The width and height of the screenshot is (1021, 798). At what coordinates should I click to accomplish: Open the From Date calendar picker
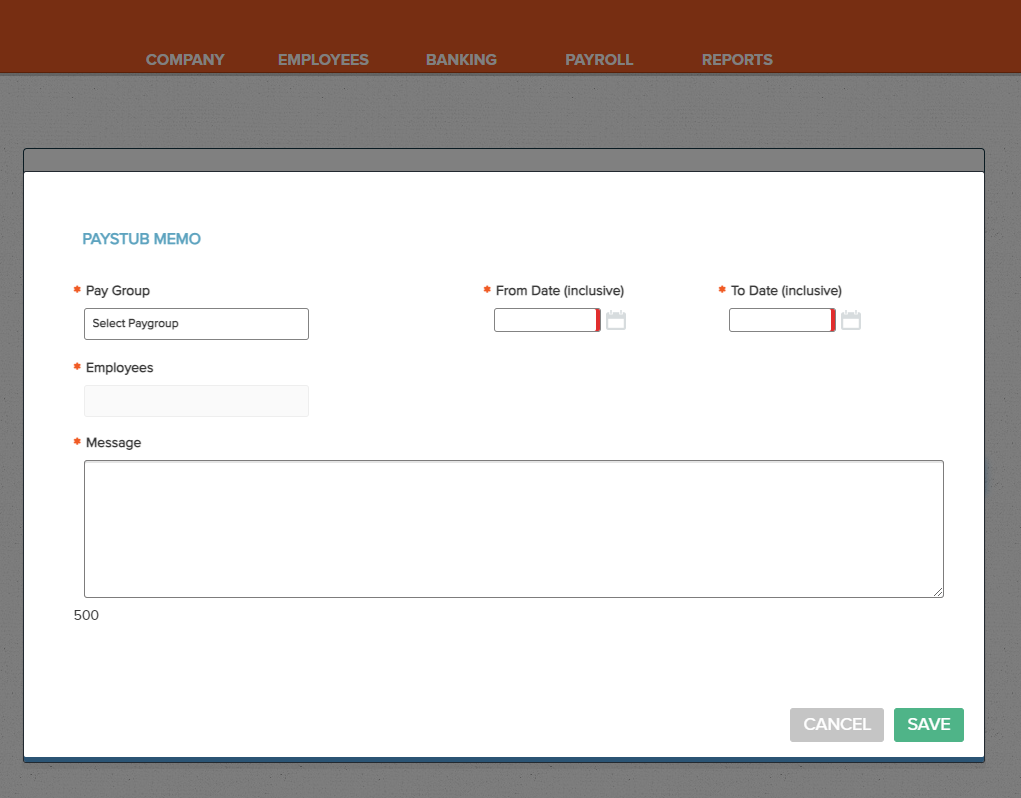[616, 320]
